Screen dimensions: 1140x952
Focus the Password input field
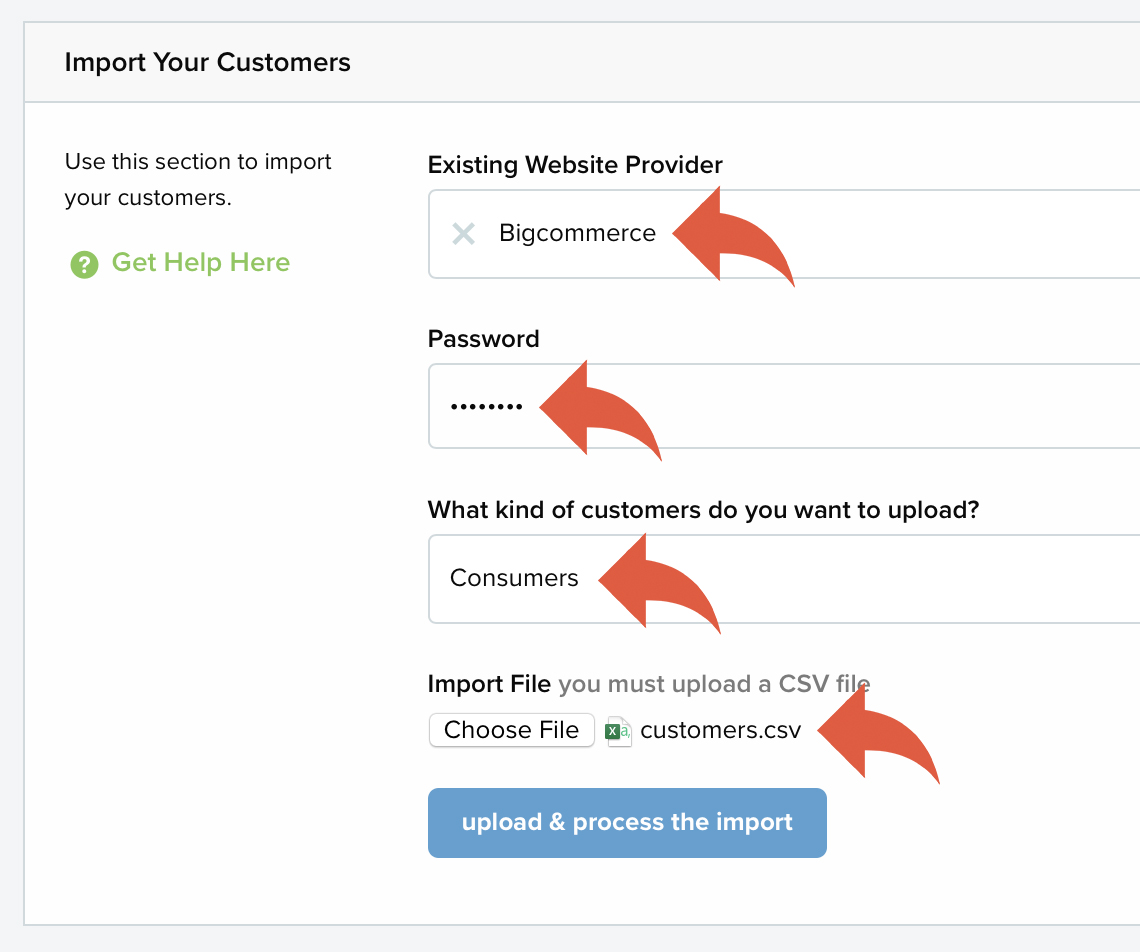pos(784,406)
